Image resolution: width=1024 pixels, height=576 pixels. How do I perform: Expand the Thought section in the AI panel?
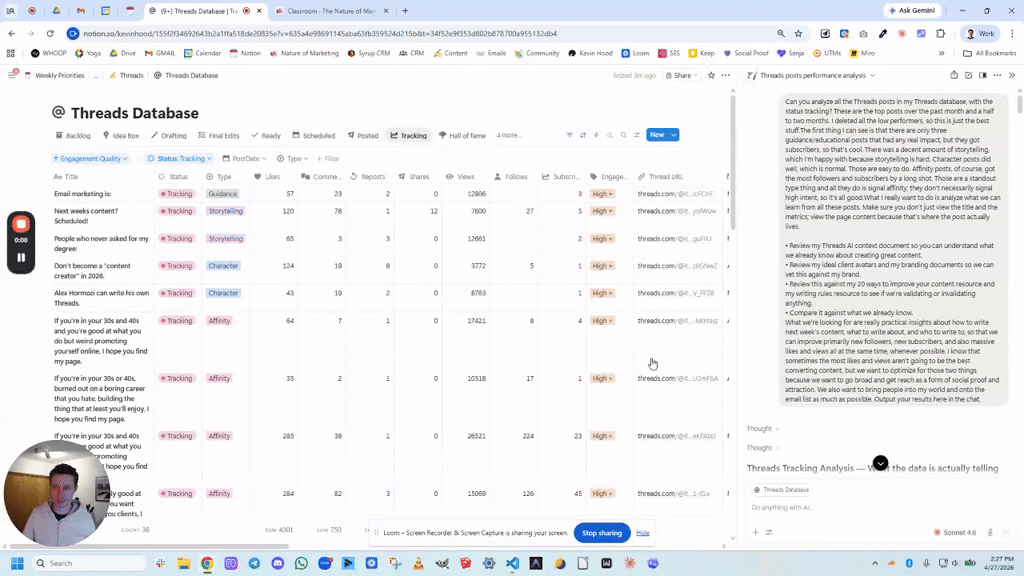(760, 429)
